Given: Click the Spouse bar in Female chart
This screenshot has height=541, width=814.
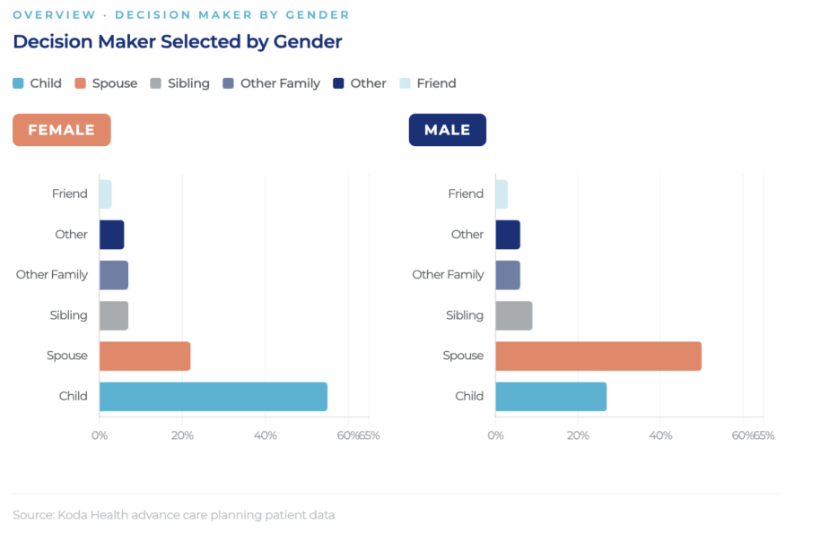Looking at the screenshot, I should 145,356.
